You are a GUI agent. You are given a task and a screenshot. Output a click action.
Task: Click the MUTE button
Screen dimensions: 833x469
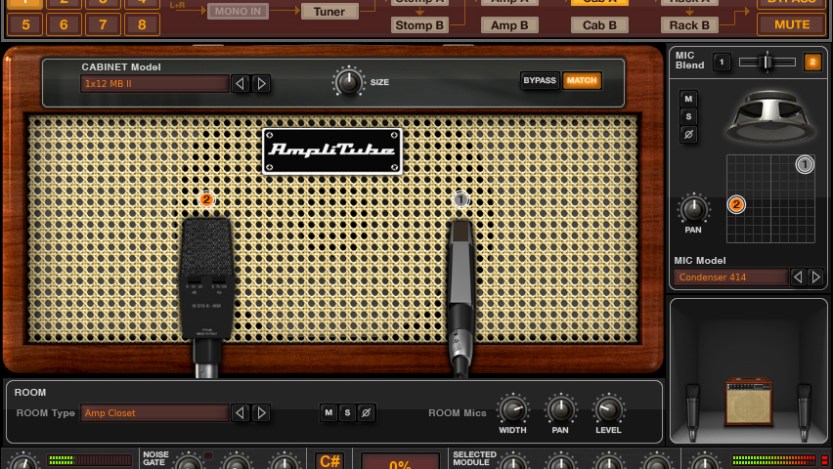[x=790, y=25]
